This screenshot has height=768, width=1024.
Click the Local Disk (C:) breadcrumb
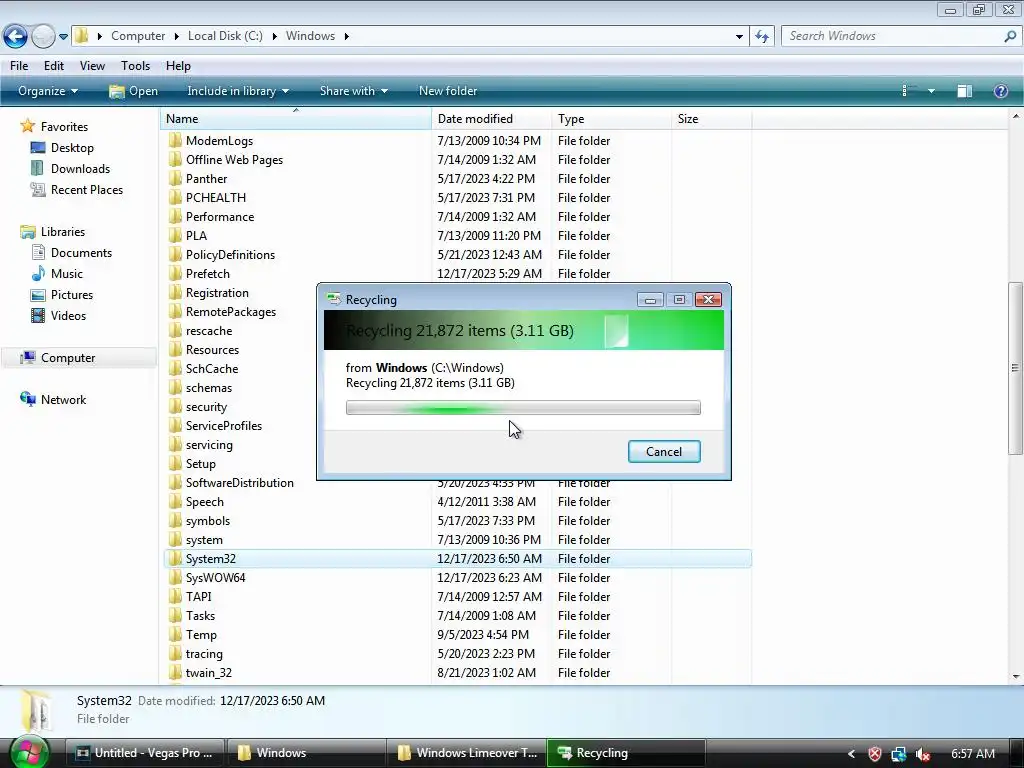tap(225, 36)
